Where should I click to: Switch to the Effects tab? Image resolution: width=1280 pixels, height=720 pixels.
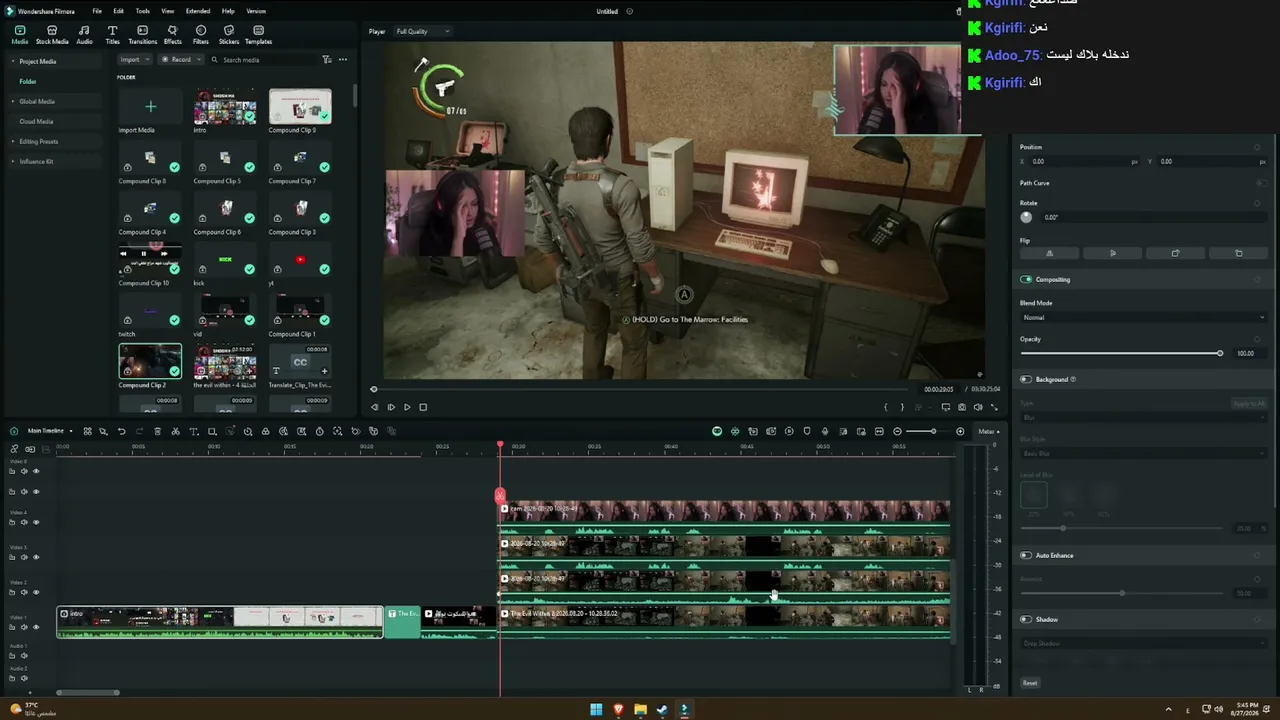pos(172,35)
